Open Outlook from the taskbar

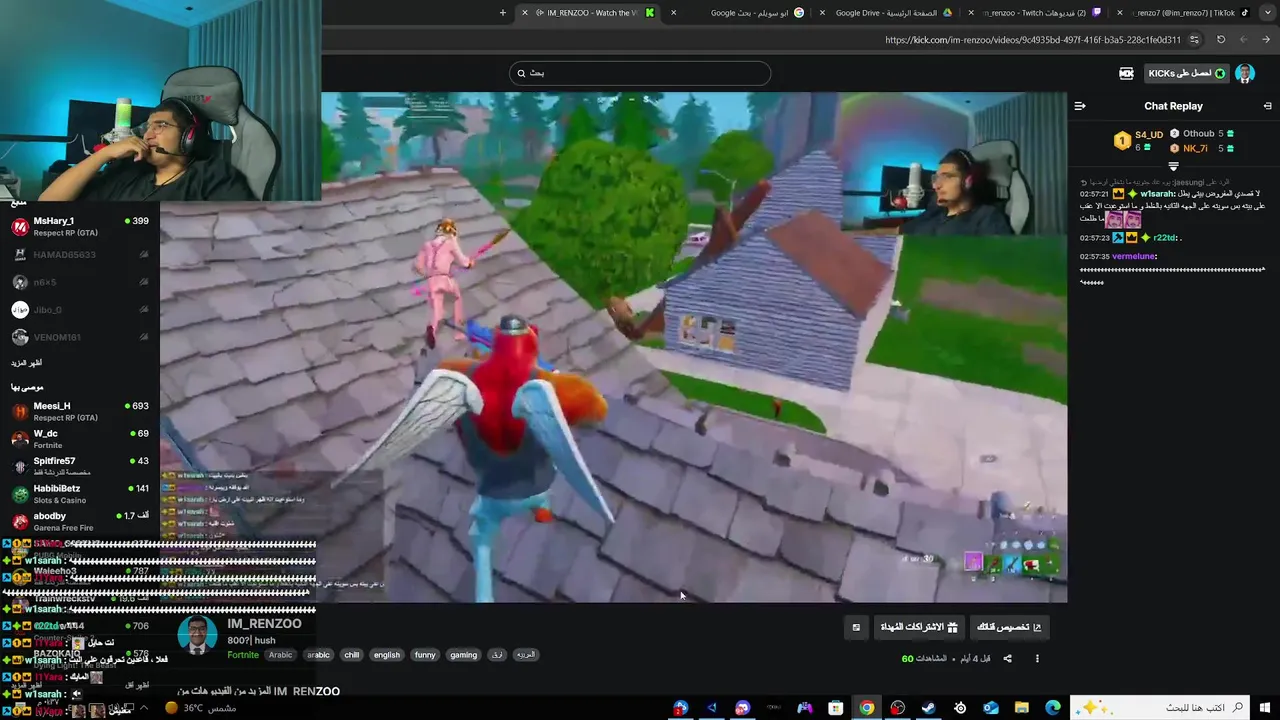point(991,708)
